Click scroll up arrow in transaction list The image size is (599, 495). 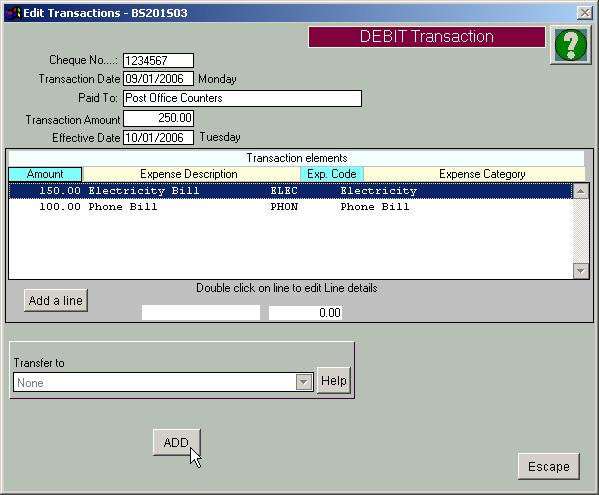click(581, 191)
